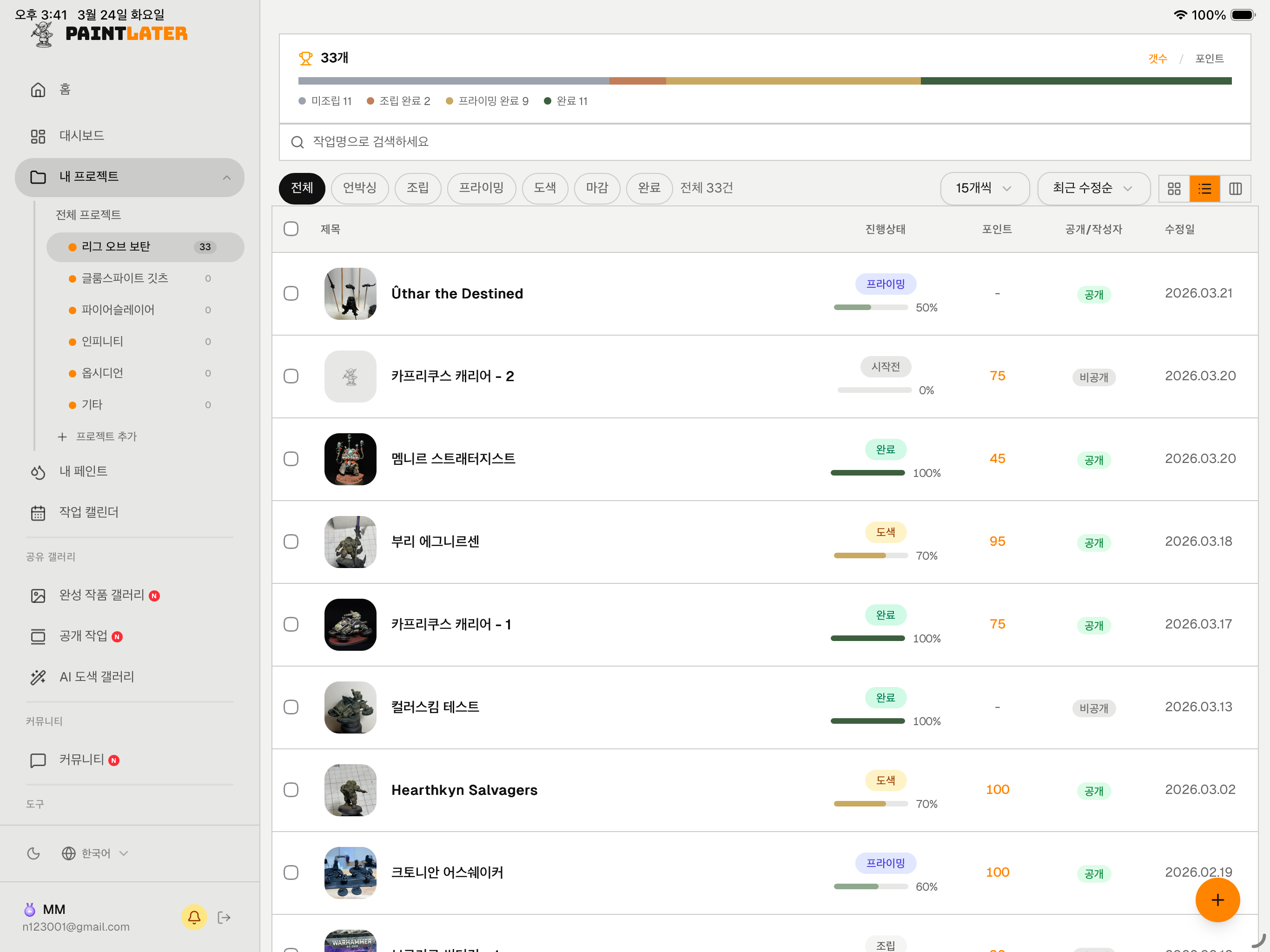Image resolution: width=1270 pixels, height=952 pixels.
Task: Select the 도색 filter tab
Action: click(x=545, y=188)
